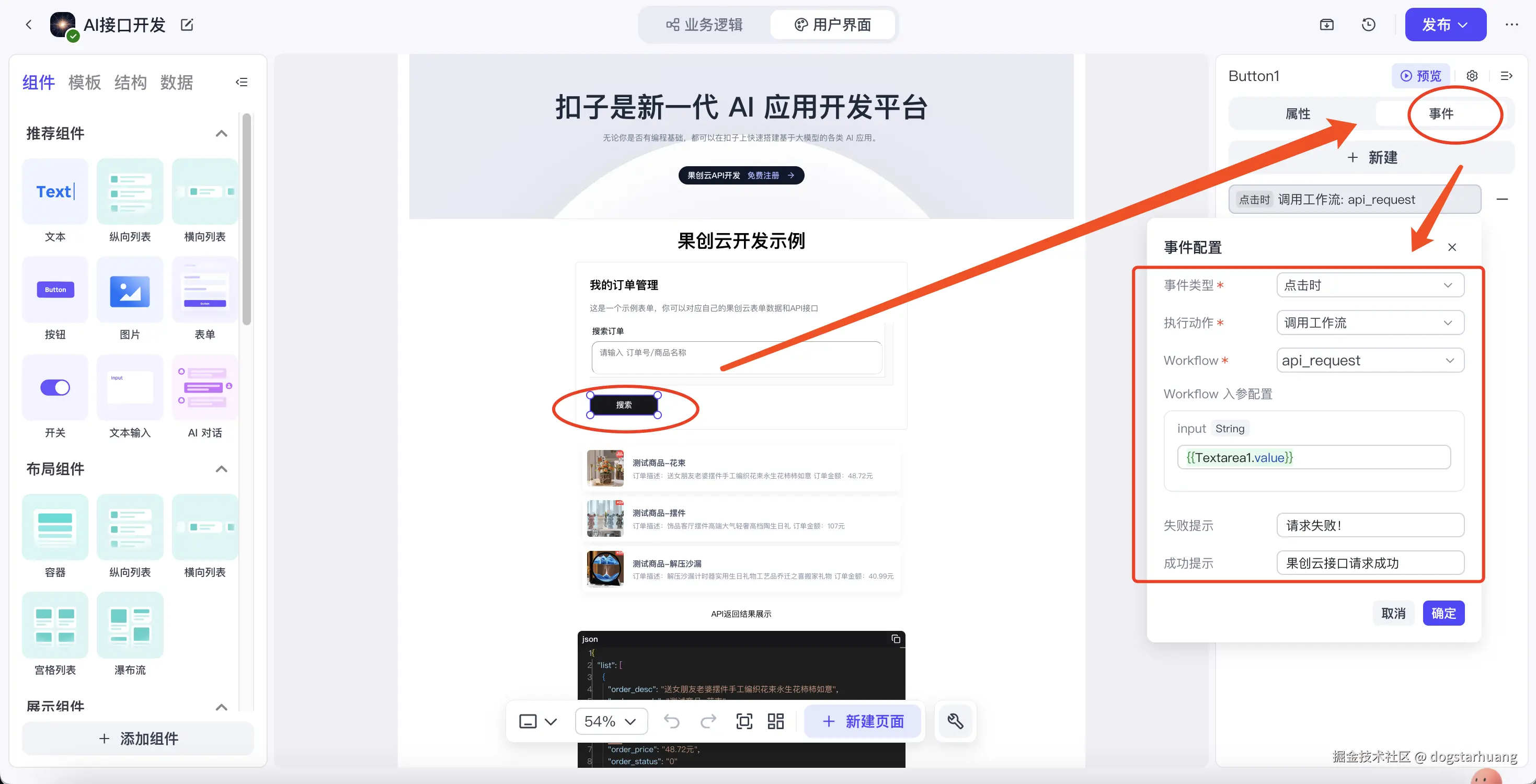Click the edit app name pencil icon
1536x784 pixels.
(x=187, y=25)
